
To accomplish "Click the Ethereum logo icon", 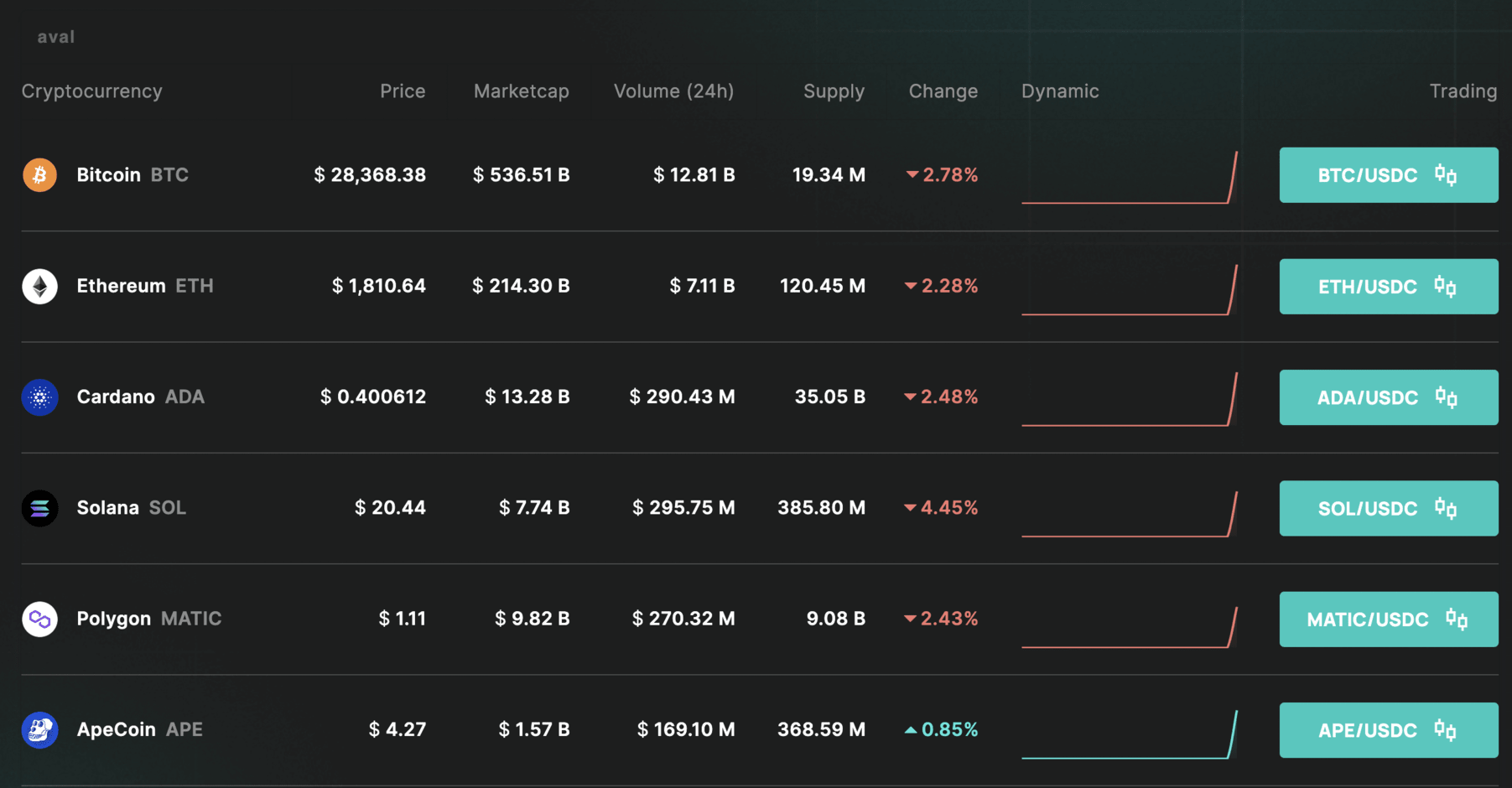I will click(39, 286).
